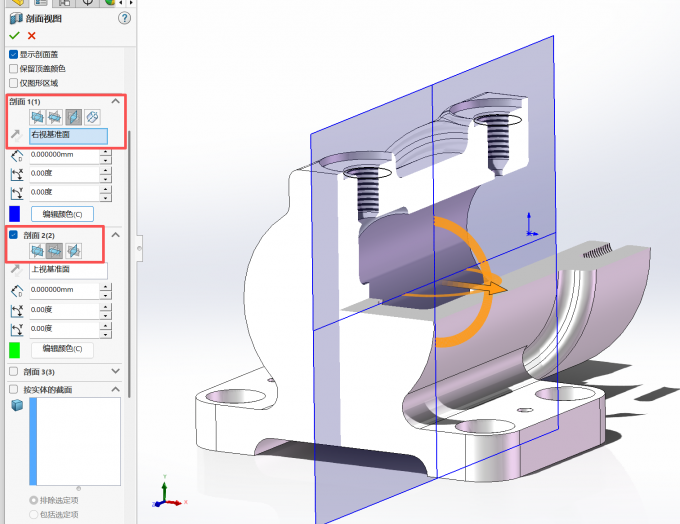
Task: Click Y rotation icon in 剖面 2
Action: [x=16, y=330]
